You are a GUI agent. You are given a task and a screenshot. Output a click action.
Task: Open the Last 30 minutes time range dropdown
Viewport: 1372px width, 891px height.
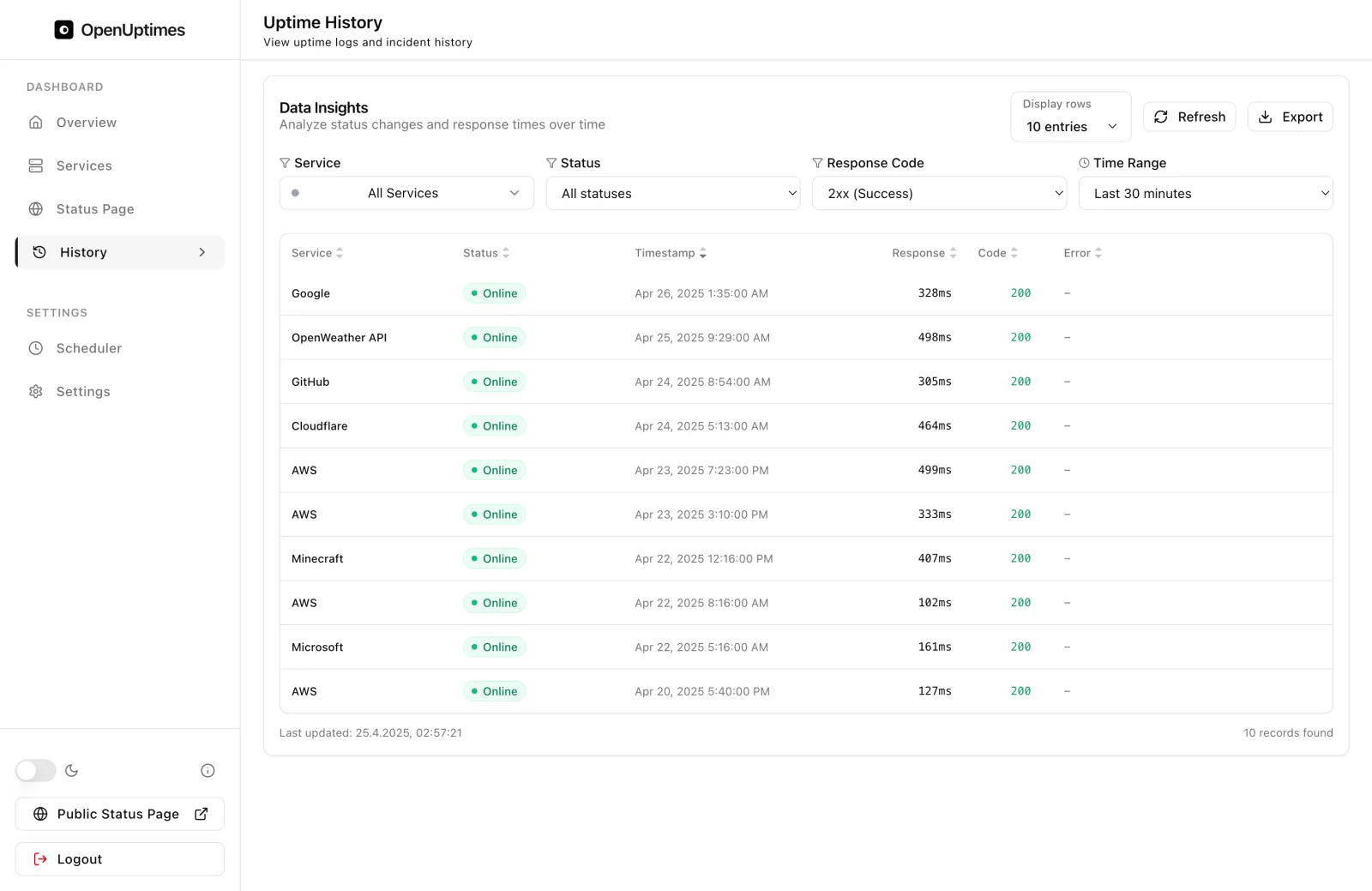1206,193
